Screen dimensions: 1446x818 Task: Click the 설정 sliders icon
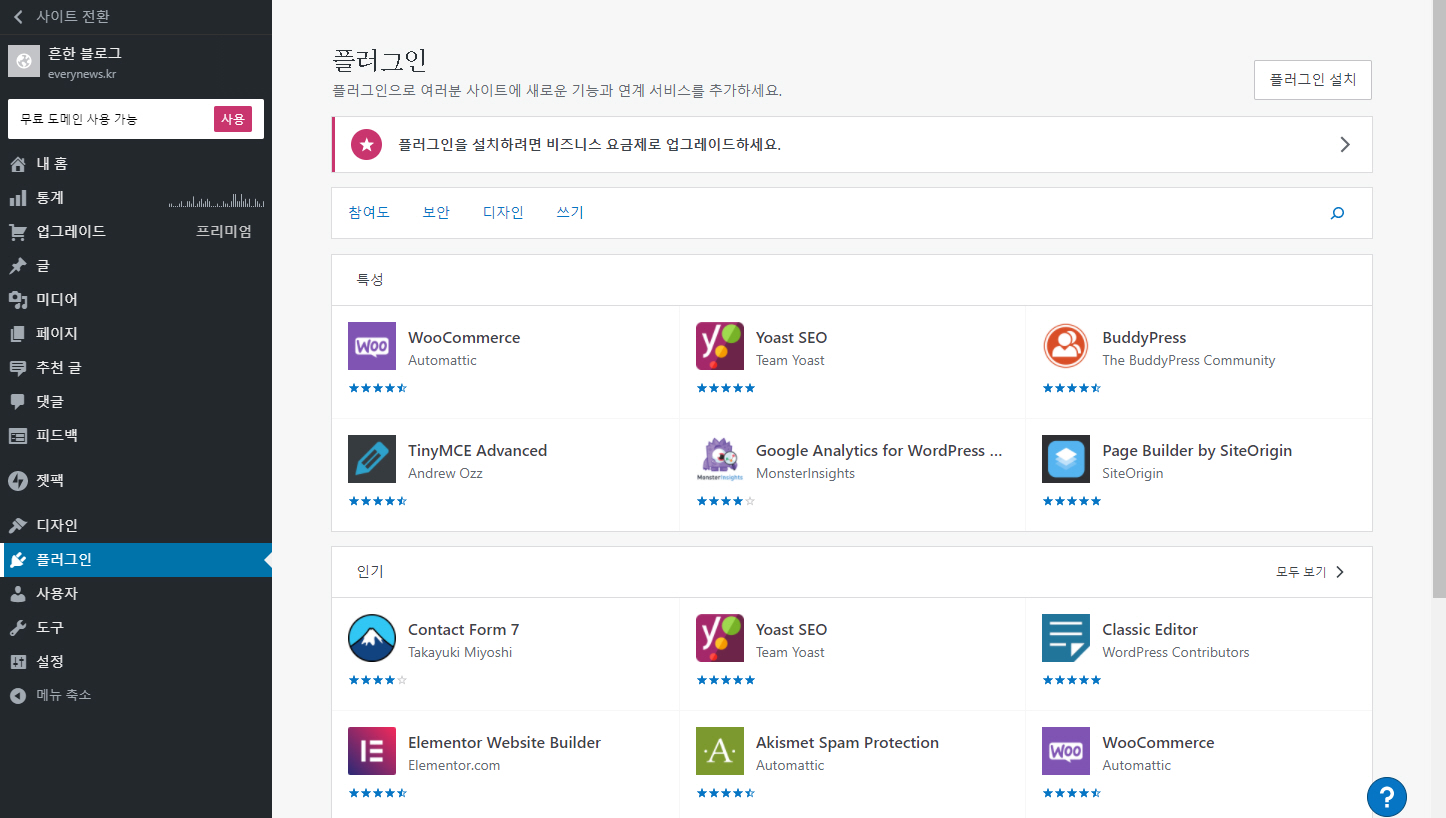18,662
